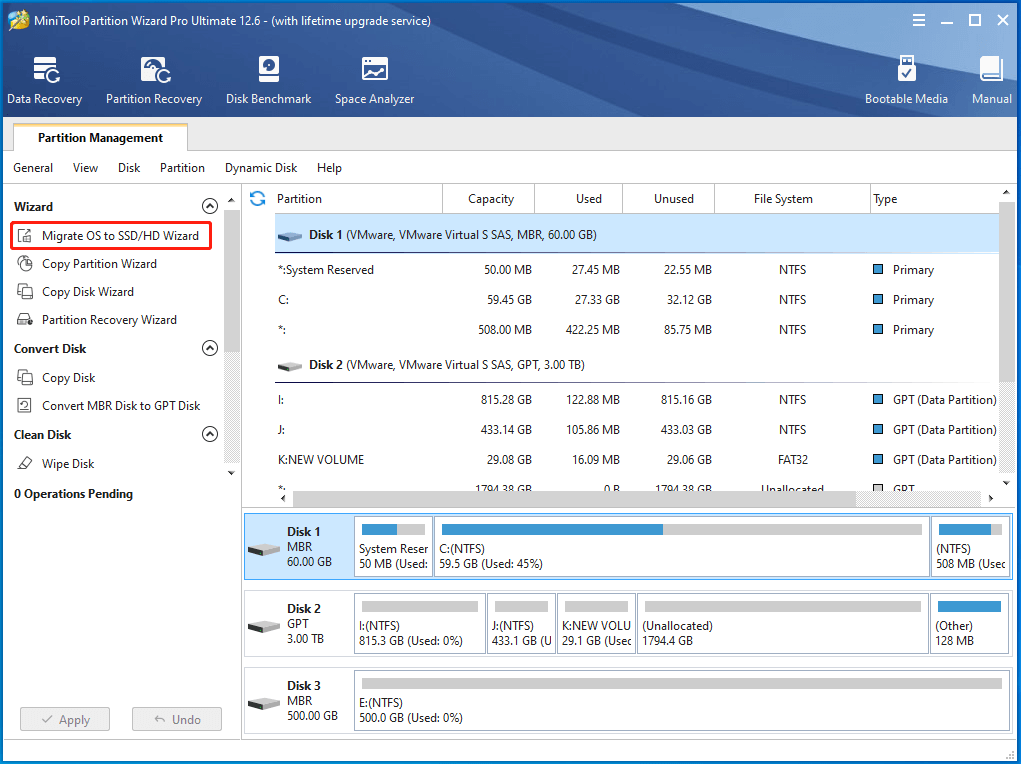1021x764 pixels.
Task: Select the Disk 3 row
Action: 298,700
